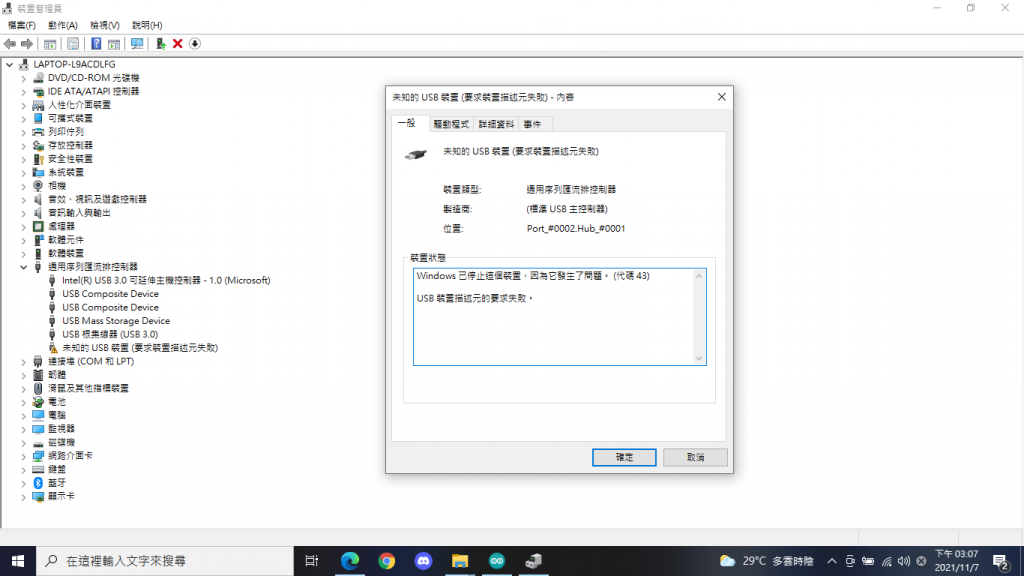Viewport: 1024px width, 576px height.
Task: Select the 監視器 category label
Action: point(61,428)
